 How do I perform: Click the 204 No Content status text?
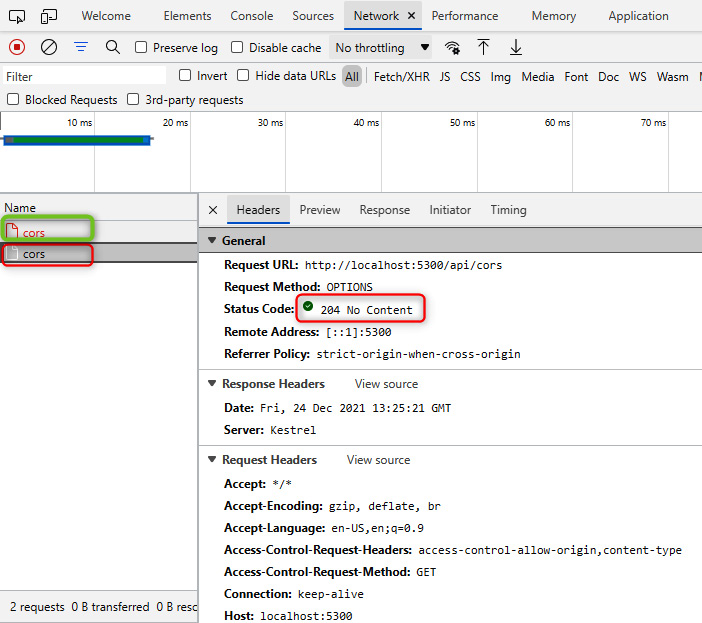(366, 310)
